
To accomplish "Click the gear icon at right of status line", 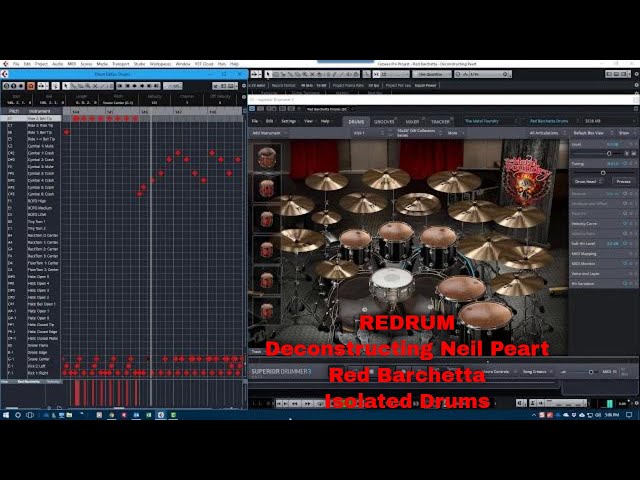I will (x=636, y=85).
